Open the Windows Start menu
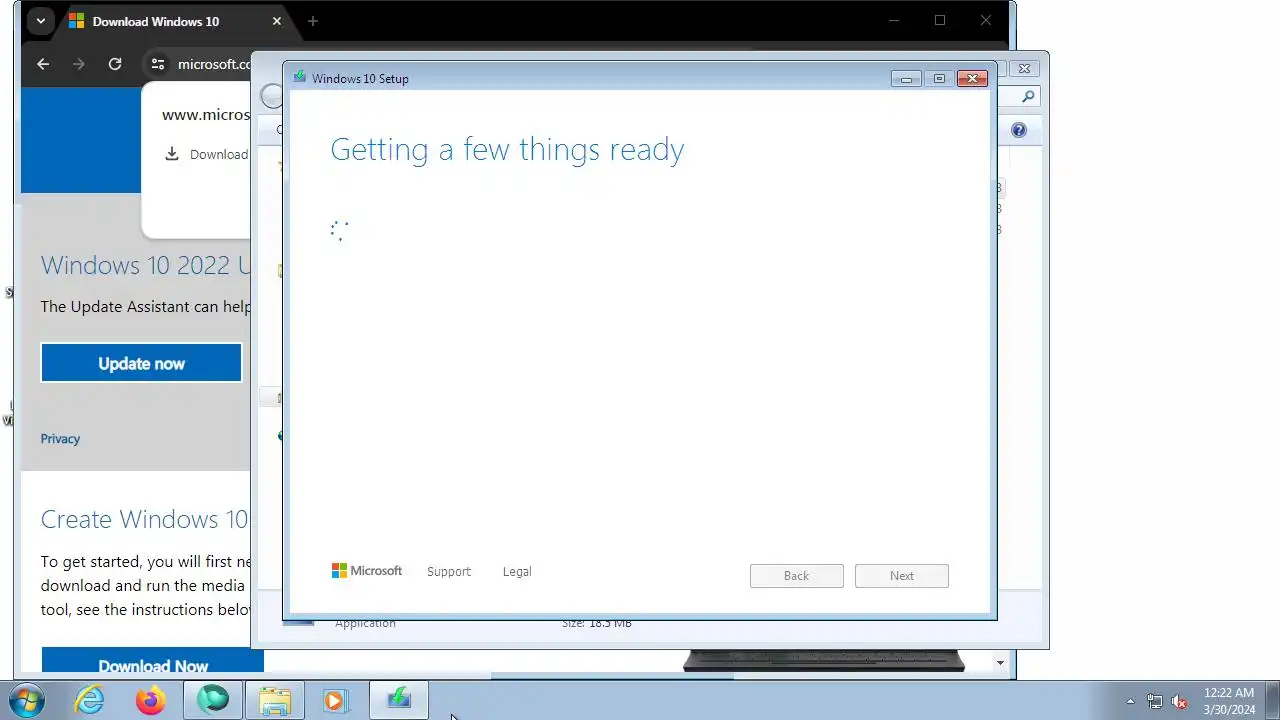The height and width of the screenshot is (720, 1280). (25, 700)
